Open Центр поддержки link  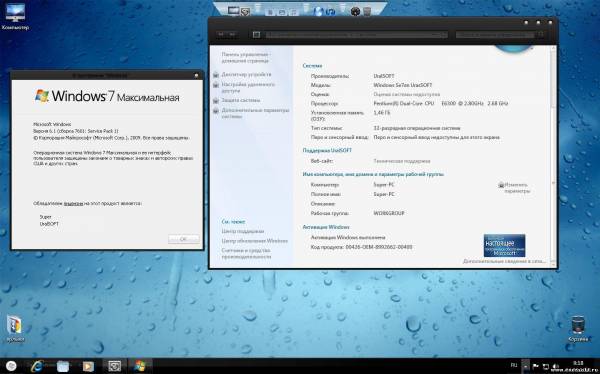pos(243,231)
